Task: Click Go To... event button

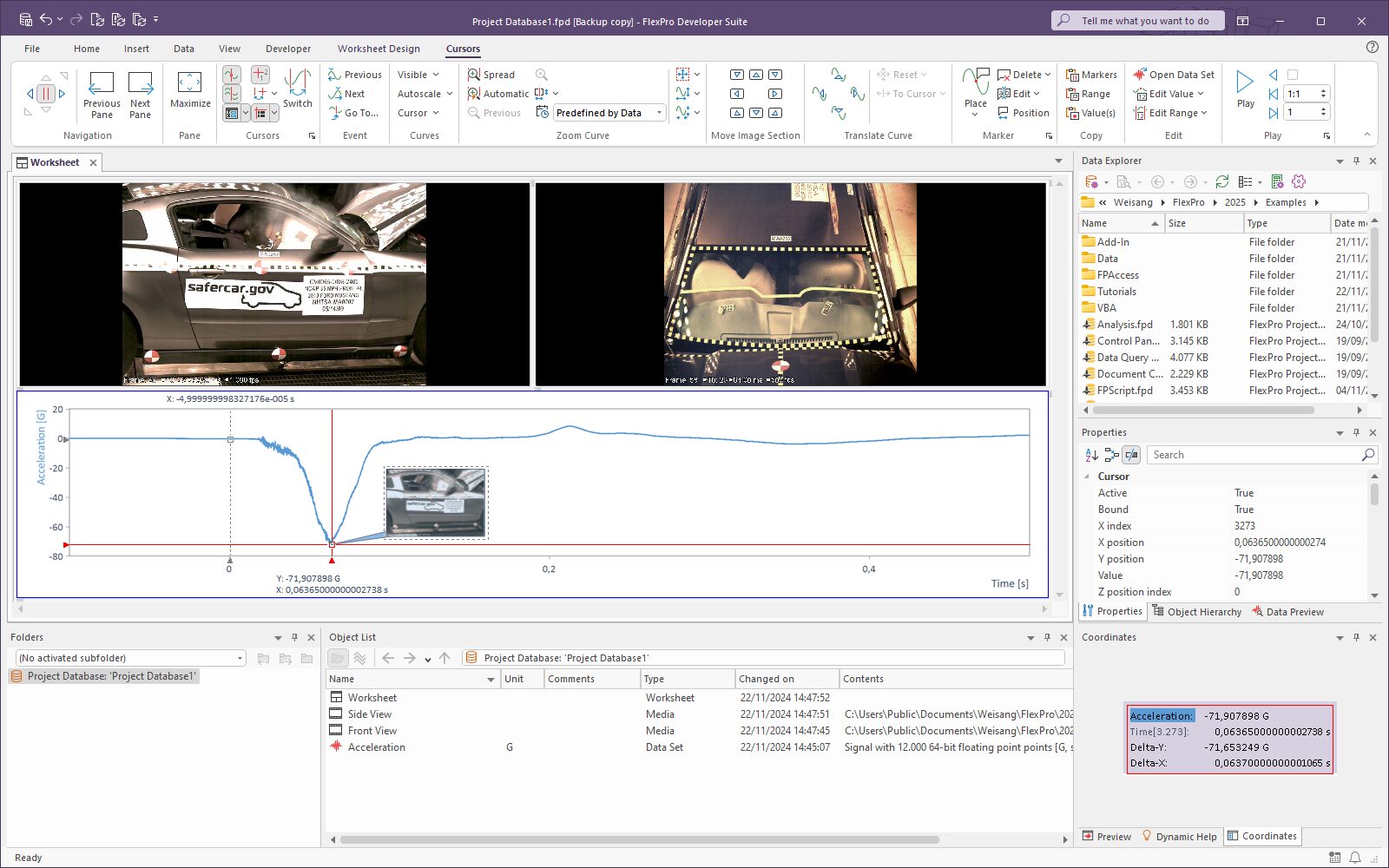Action: (x=354, y=113)
